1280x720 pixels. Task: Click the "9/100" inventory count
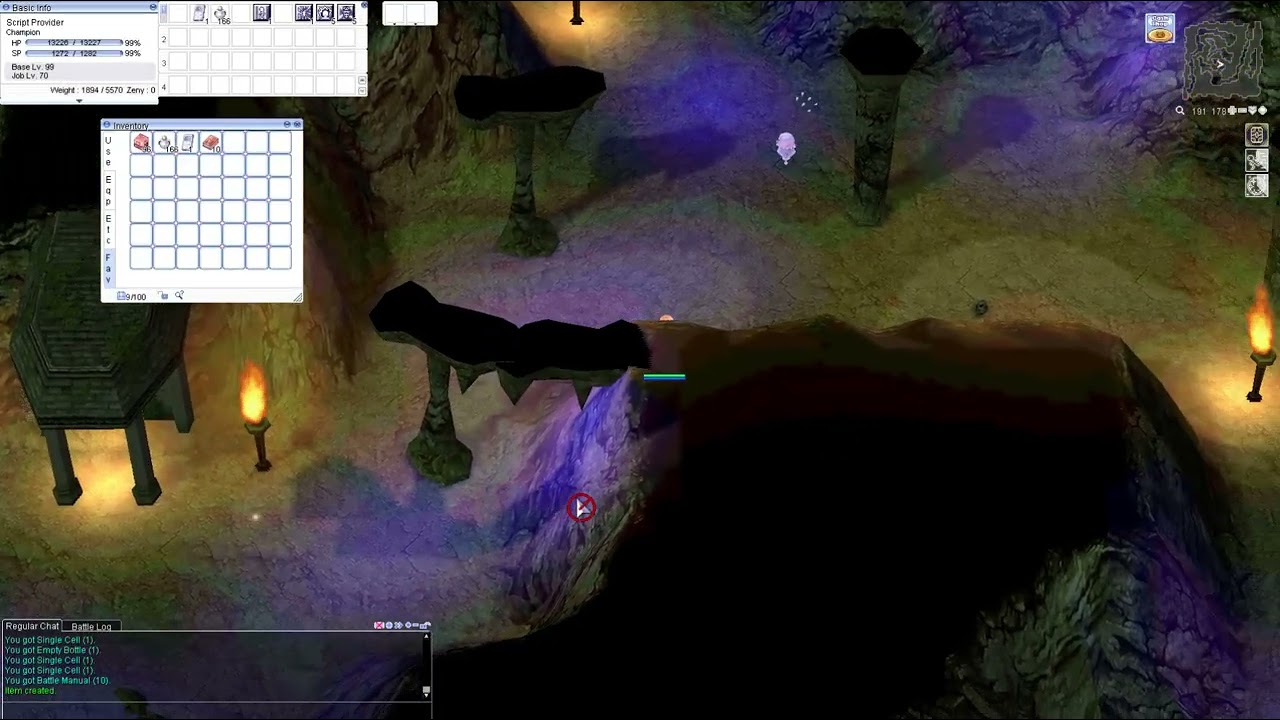(x=135, y=297)
